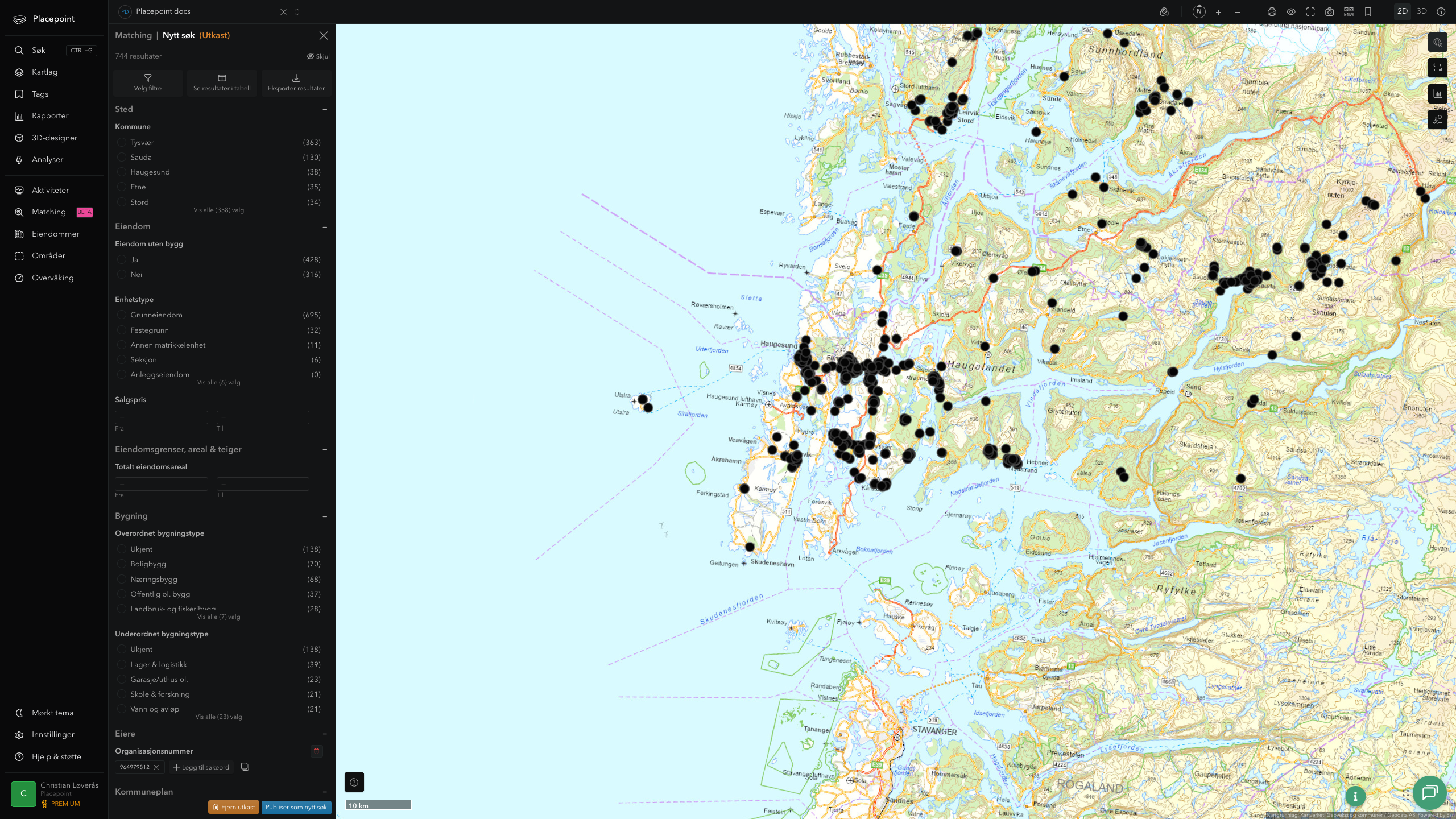Open the live chat bubble
Image resolution: width=1456 pixels, height=819 pixels.
1429,792
